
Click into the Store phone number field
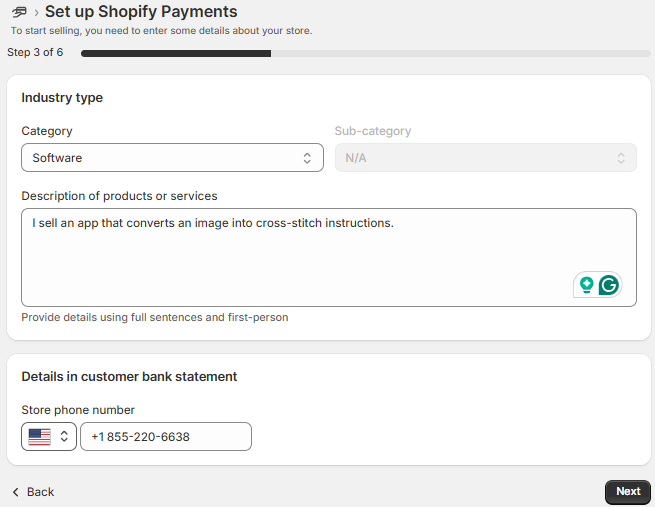(x=166, y=437)
